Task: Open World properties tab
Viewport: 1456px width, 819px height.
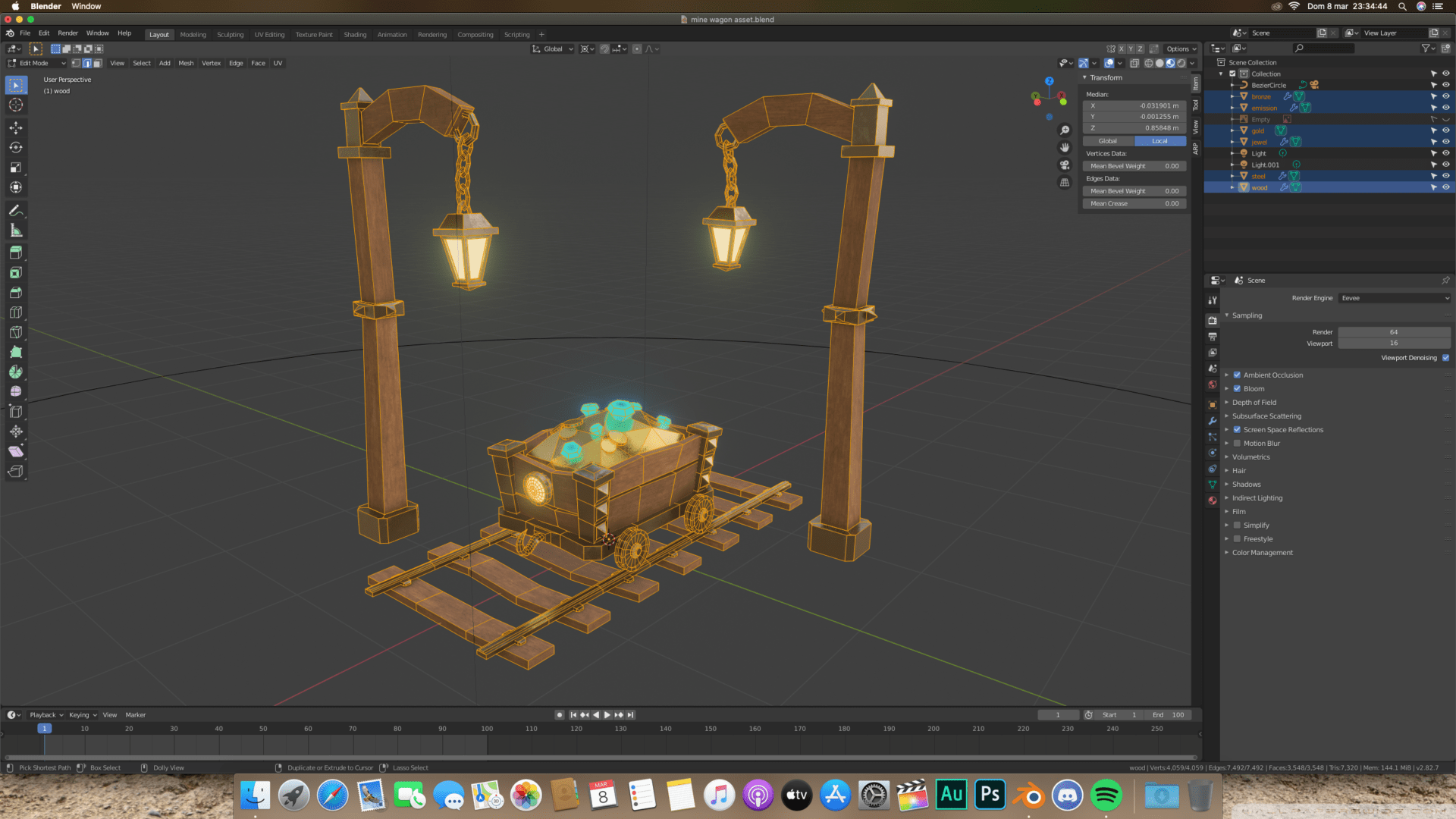Action: (1213, 385)
